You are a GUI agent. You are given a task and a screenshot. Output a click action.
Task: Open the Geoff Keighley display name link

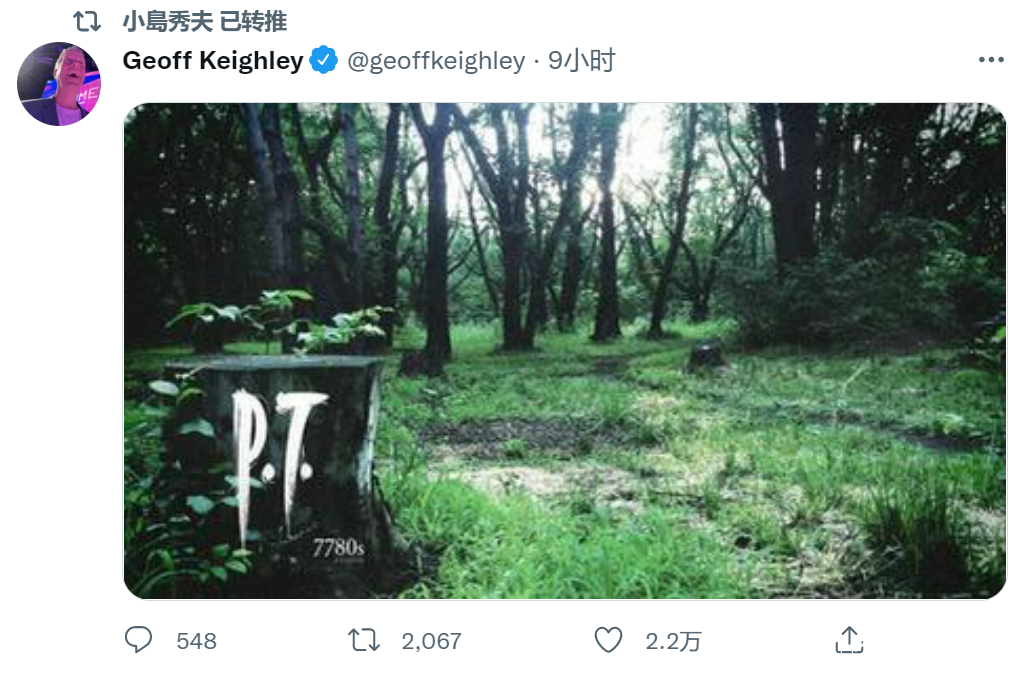coord(212,61)
